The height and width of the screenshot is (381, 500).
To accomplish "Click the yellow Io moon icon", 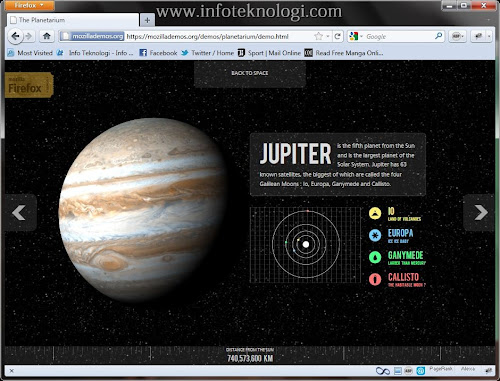I will tap(375, 213).
